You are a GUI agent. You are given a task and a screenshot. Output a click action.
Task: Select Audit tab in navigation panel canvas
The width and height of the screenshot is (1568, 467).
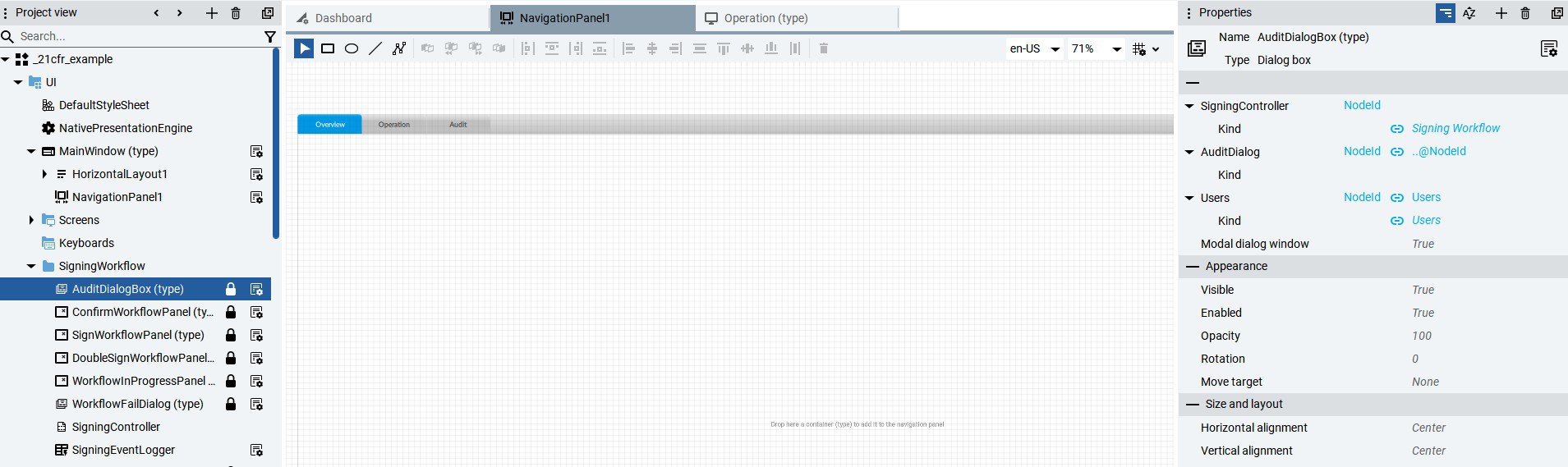[458, 125]
